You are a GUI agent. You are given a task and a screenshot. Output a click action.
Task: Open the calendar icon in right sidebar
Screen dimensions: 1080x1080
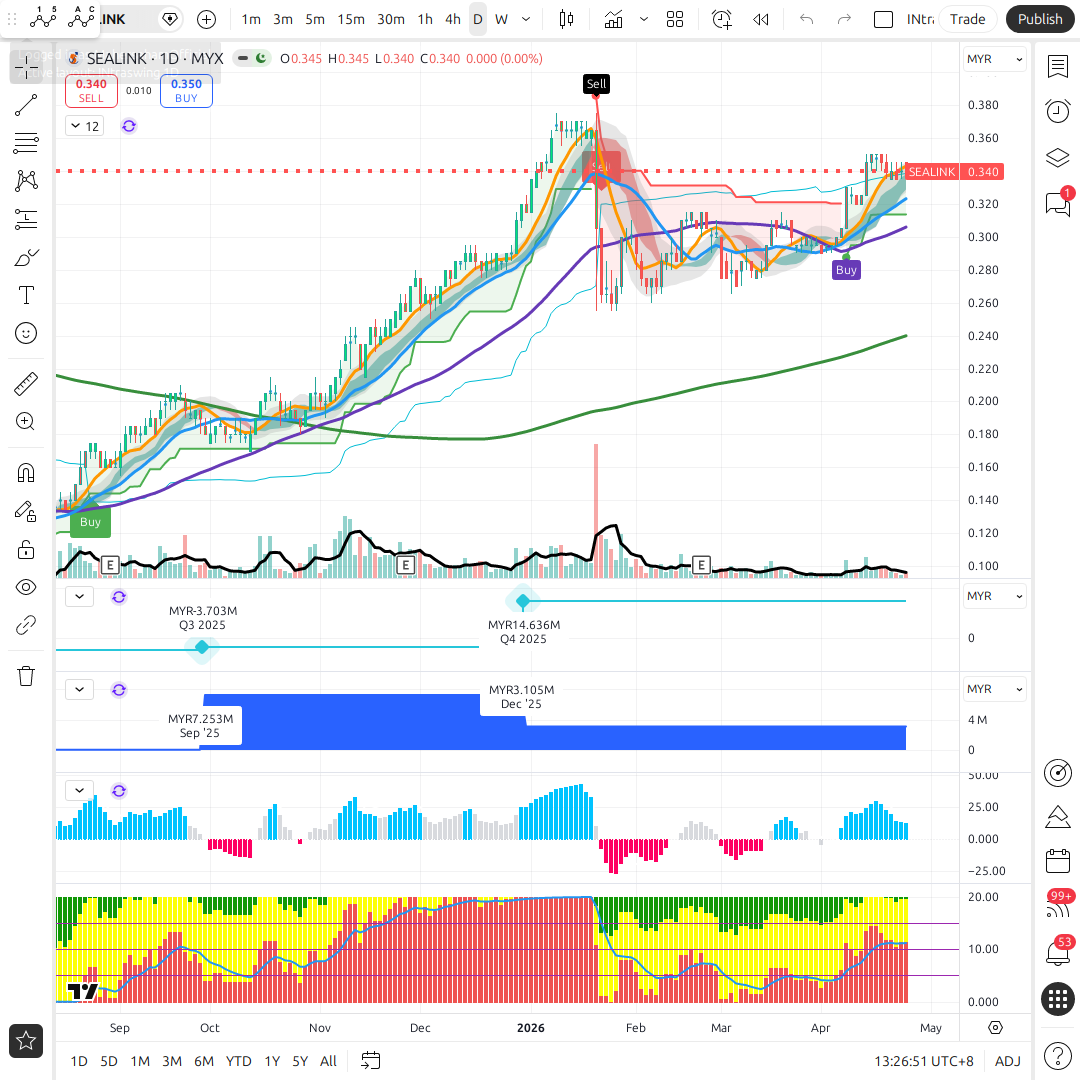click(x=1057, y=861)
